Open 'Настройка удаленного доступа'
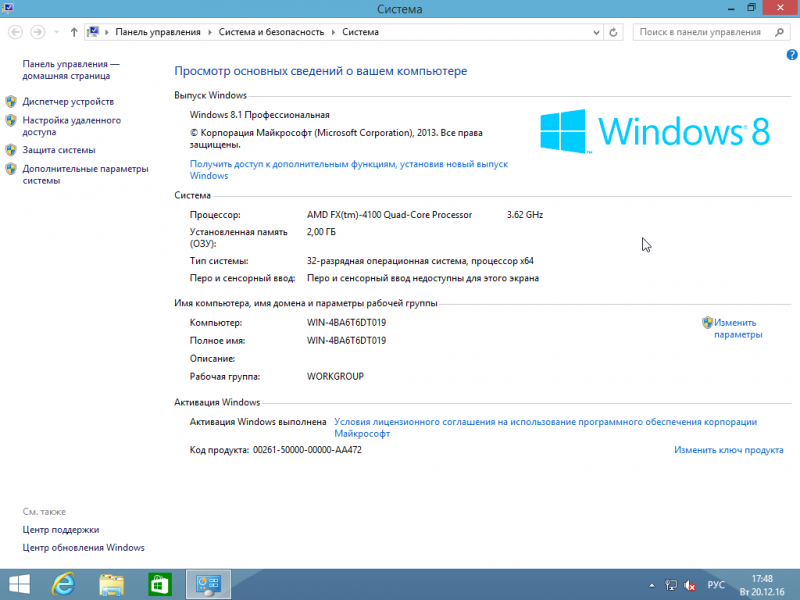 (71, 126)
